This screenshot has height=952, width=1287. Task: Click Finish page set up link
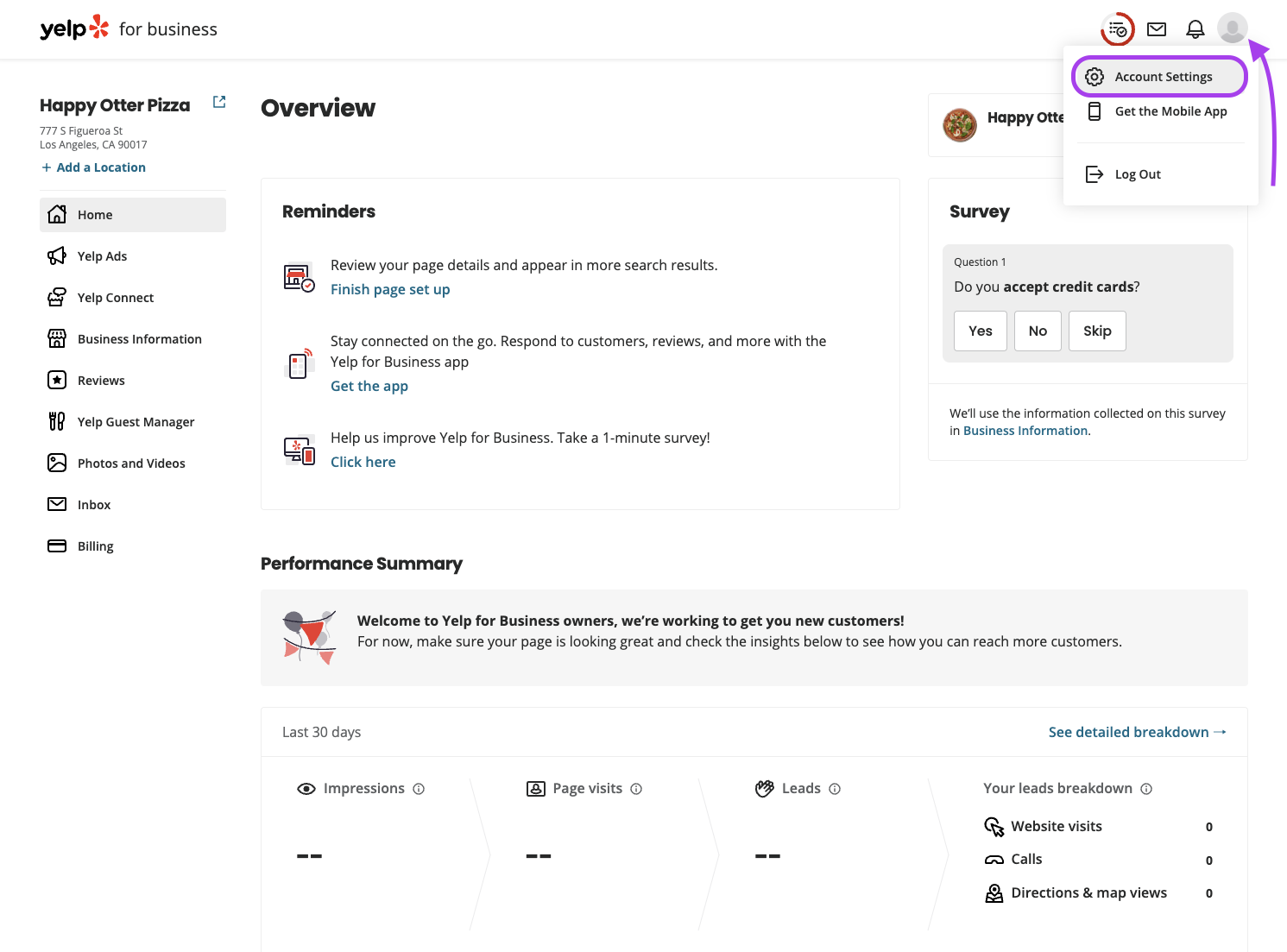tap(390, 289)
